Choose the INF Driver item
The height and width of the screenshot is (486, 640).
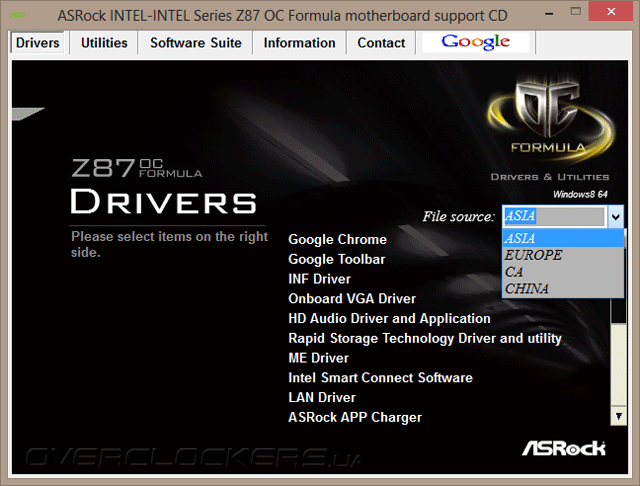pyautogui.click(x=319, y=279)
